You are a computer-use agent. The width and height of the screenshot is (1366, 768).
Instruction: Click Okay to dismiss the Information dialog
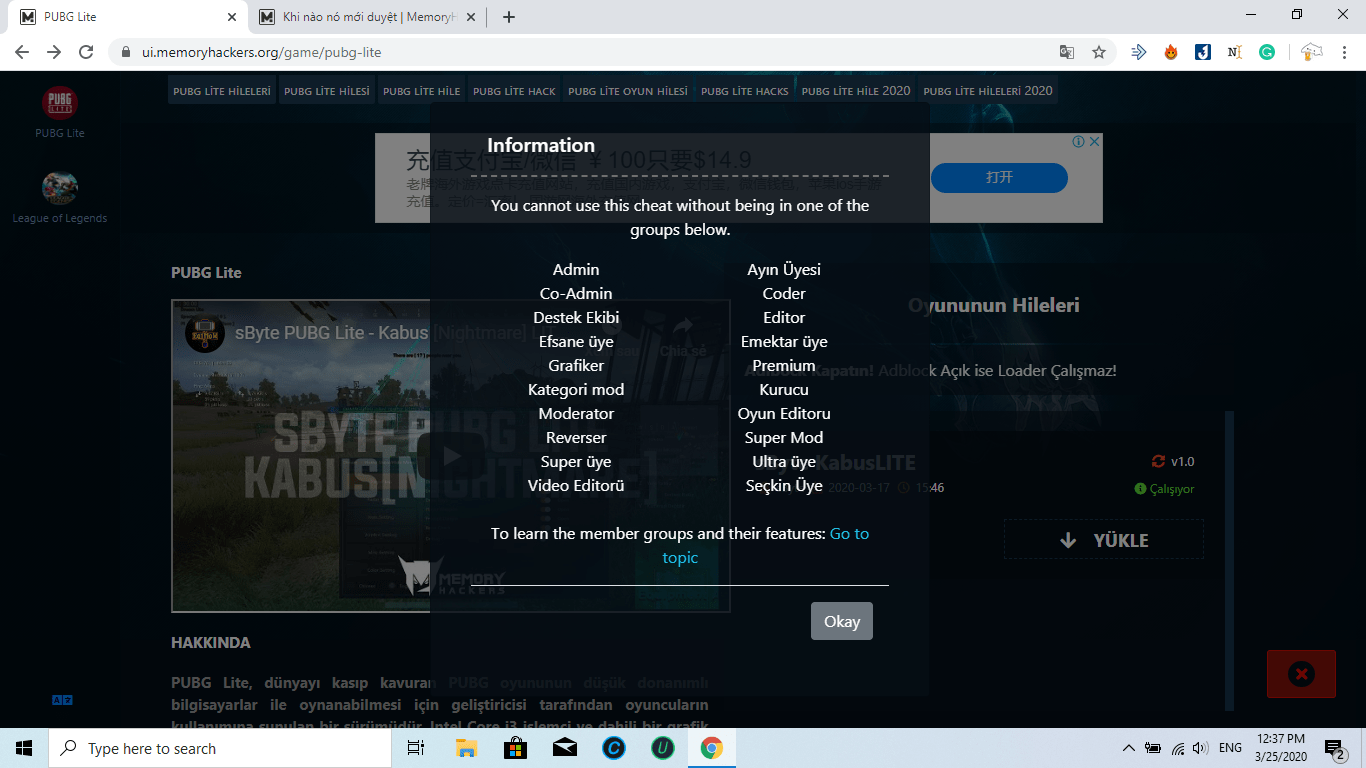842,621
